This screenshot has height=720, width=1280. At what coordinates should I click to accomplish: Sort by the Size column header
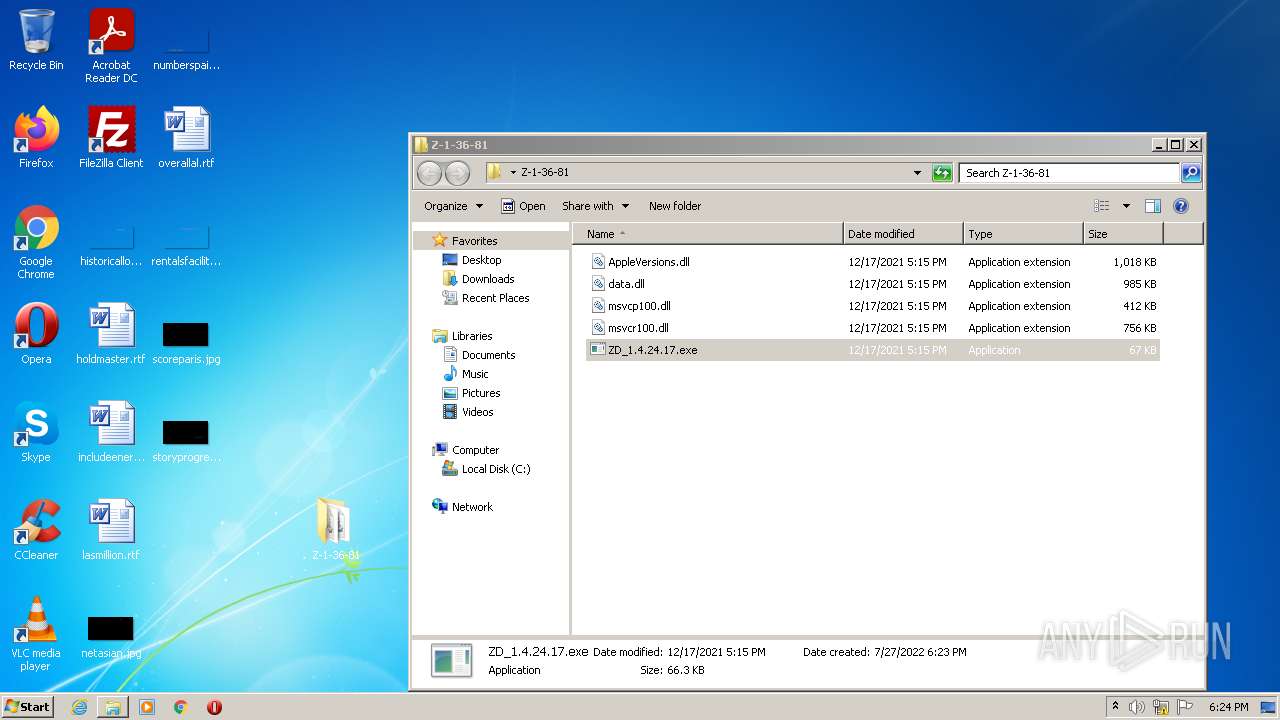click(1123, 234)
